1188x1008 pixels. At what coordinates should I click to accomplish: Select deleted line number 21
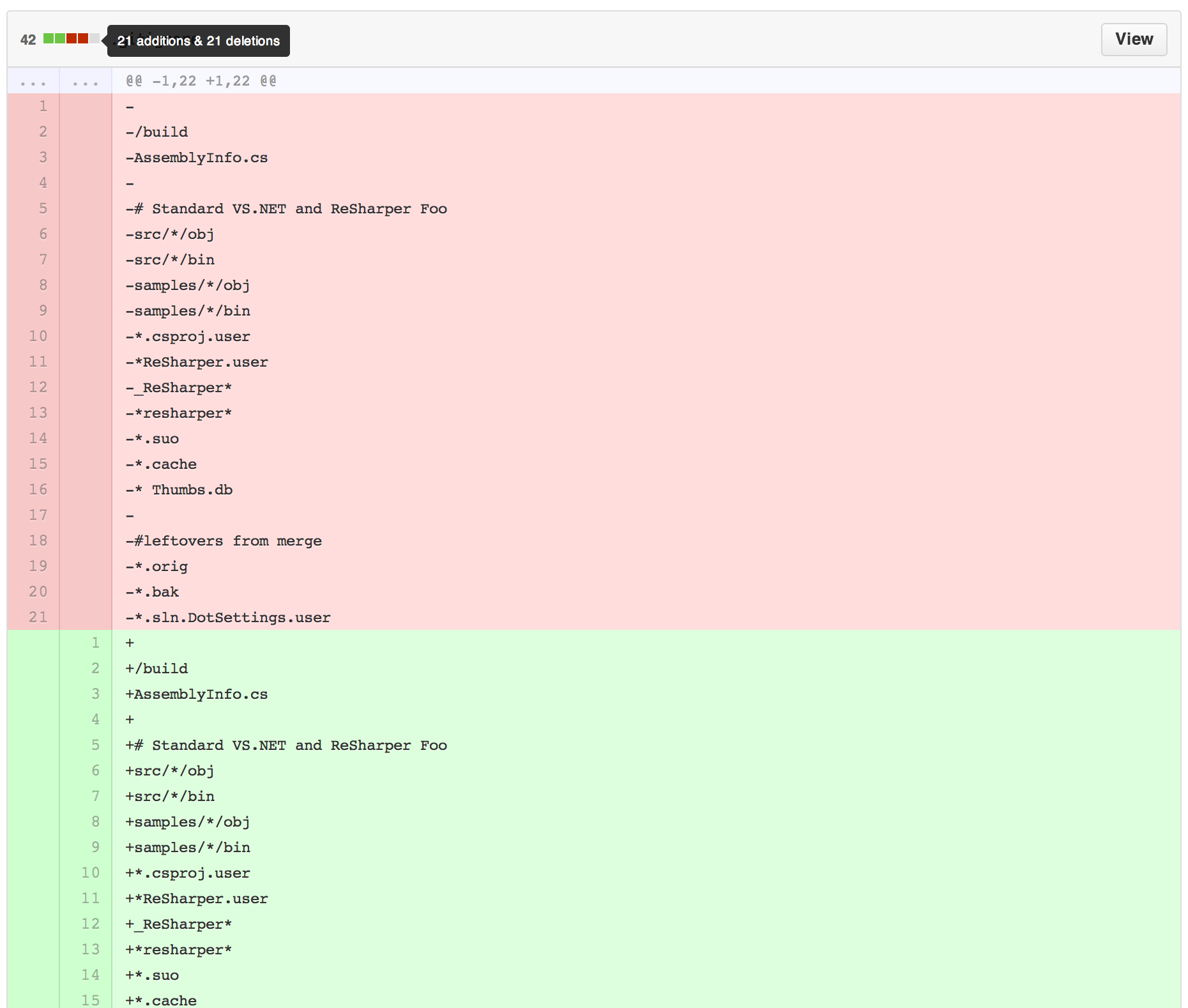point(38,618)
